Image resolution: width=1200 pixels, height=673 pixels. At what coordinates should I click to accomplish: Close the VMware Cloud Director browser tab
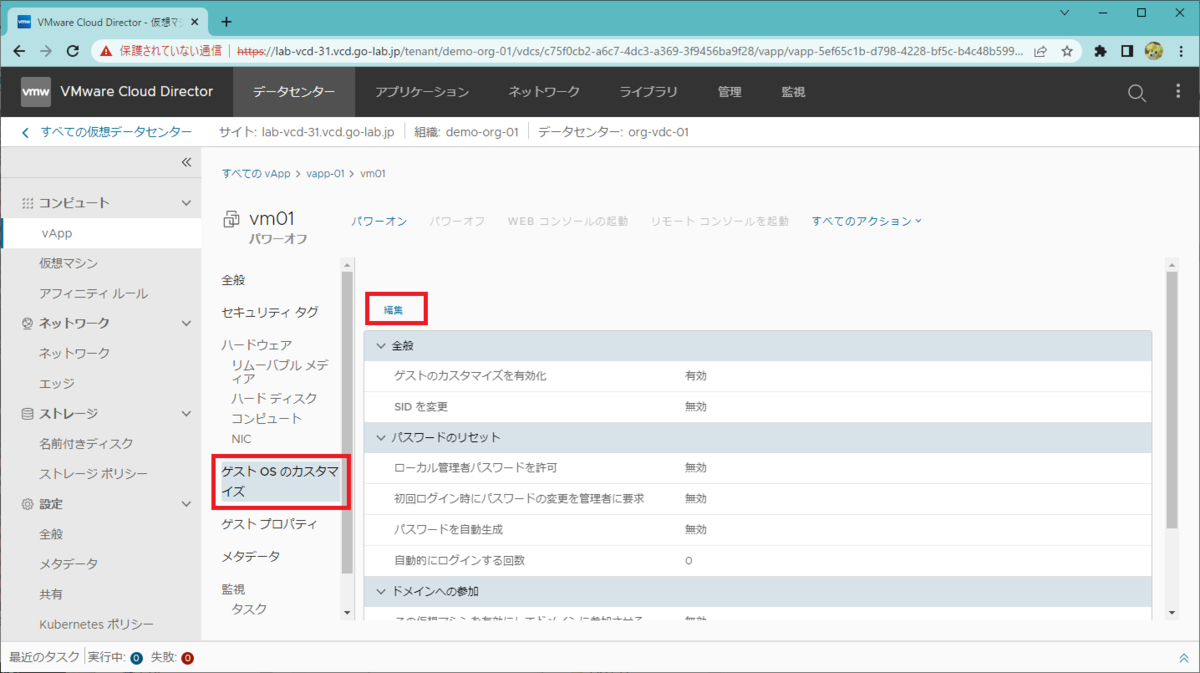(x=196, y=21)
